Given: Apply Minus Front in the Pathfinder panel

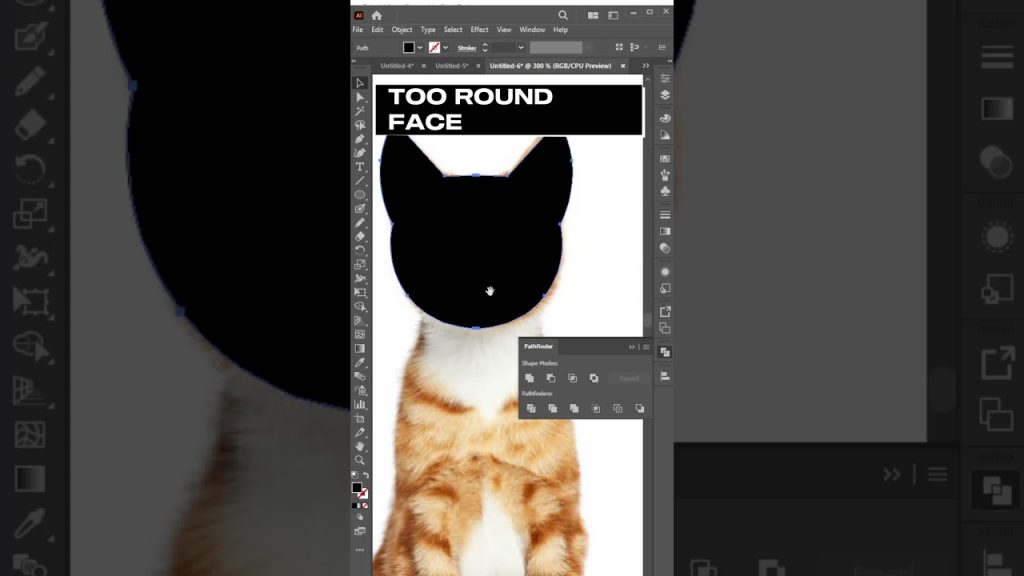Looking at the screenshot, I should [551, 378].
